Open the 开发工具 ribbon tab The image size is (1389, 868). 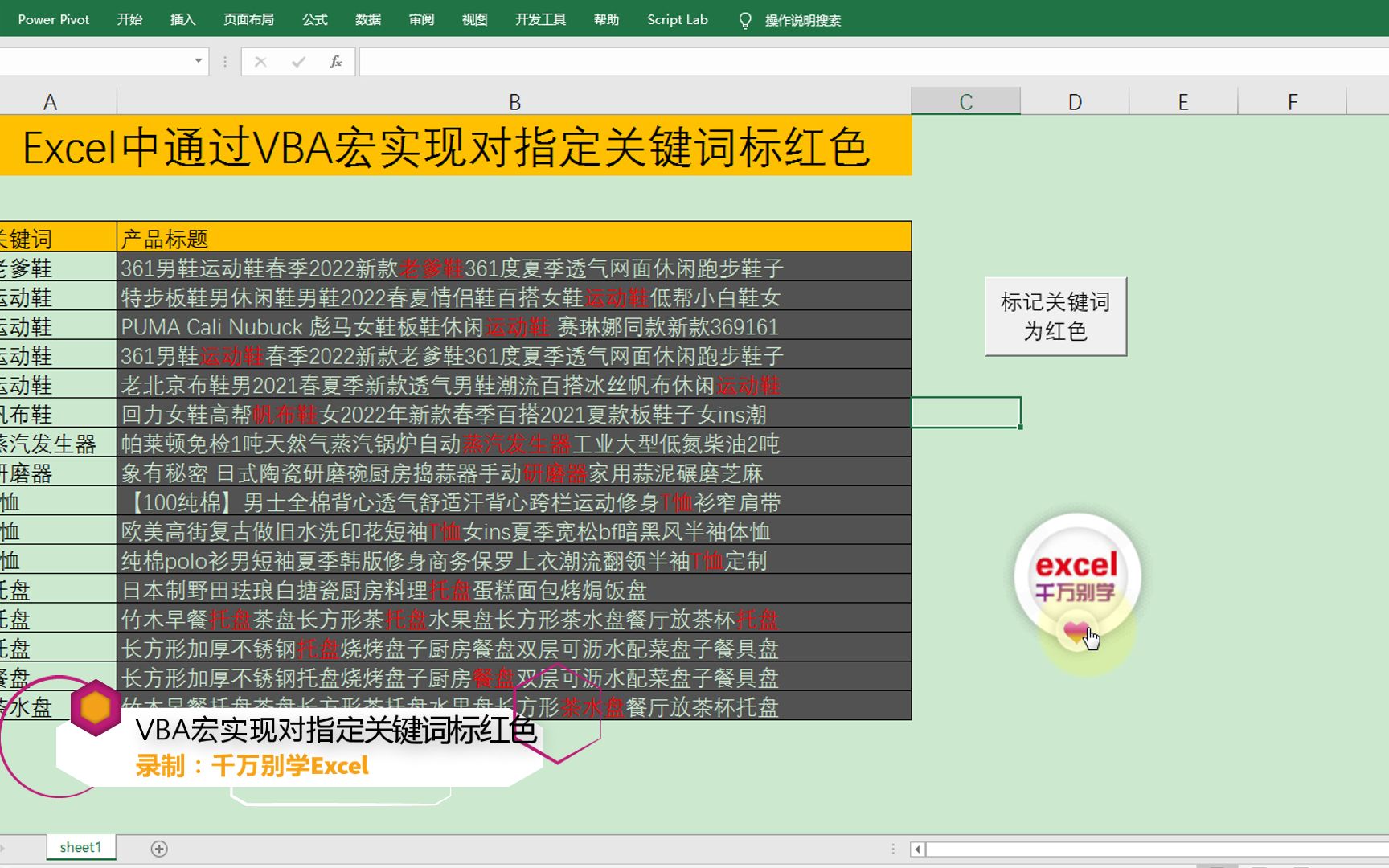(540, 19)
